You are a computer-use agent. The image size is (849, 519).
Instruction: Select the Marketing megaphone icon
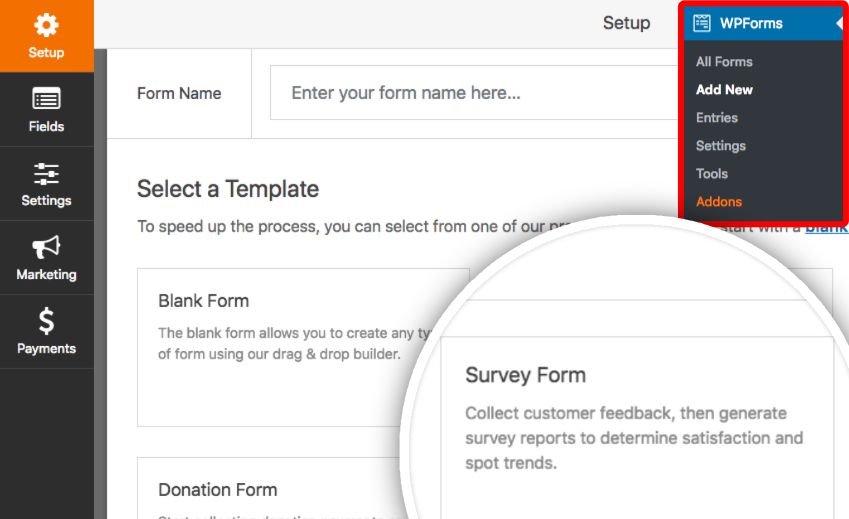point(46,247)
